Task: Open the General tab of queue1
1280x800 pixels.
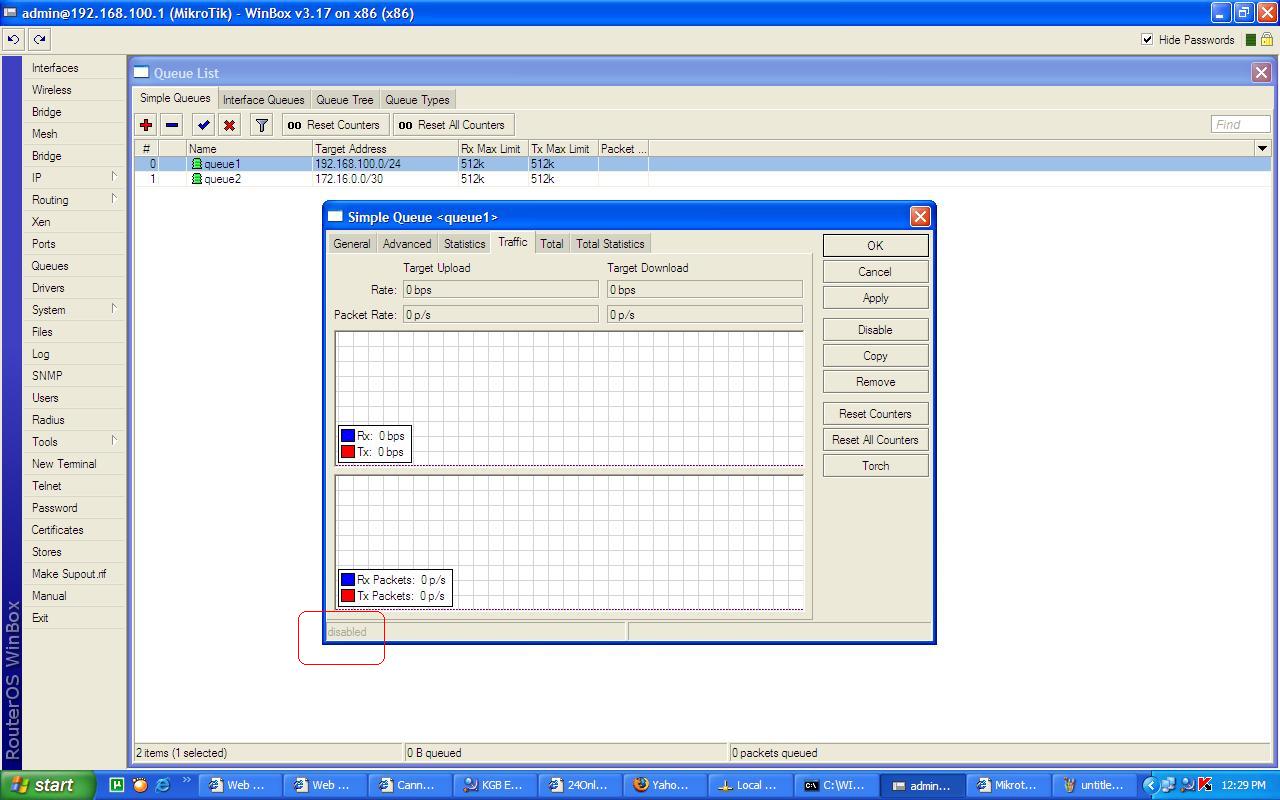Action: click(x=352, y=244)
